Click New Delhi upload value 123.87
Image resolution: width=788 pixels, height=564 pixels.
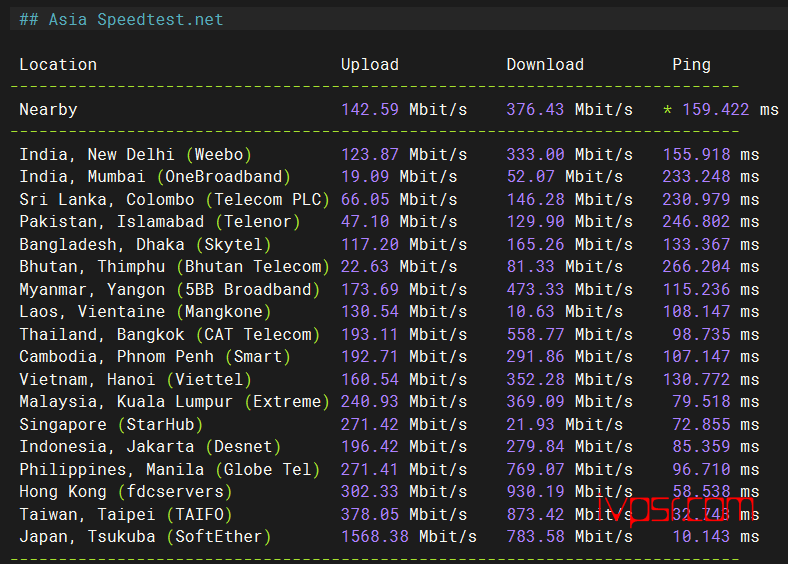pos(370,154)
